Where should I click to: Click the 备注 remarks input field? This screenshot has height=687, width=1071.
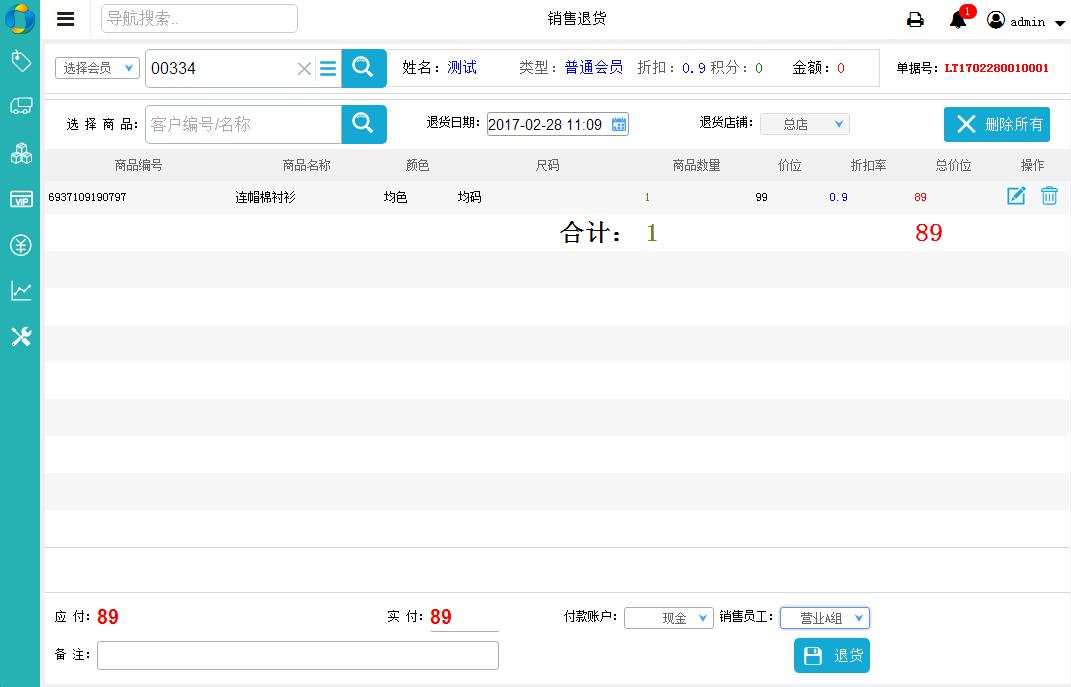coord(297,655)
